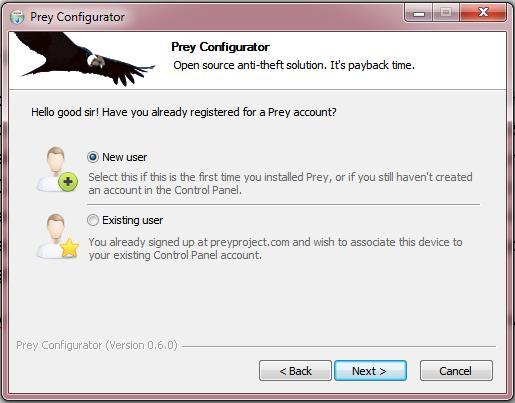
Task: Click the green plus badge on avatar
Action: pos(68,182)
